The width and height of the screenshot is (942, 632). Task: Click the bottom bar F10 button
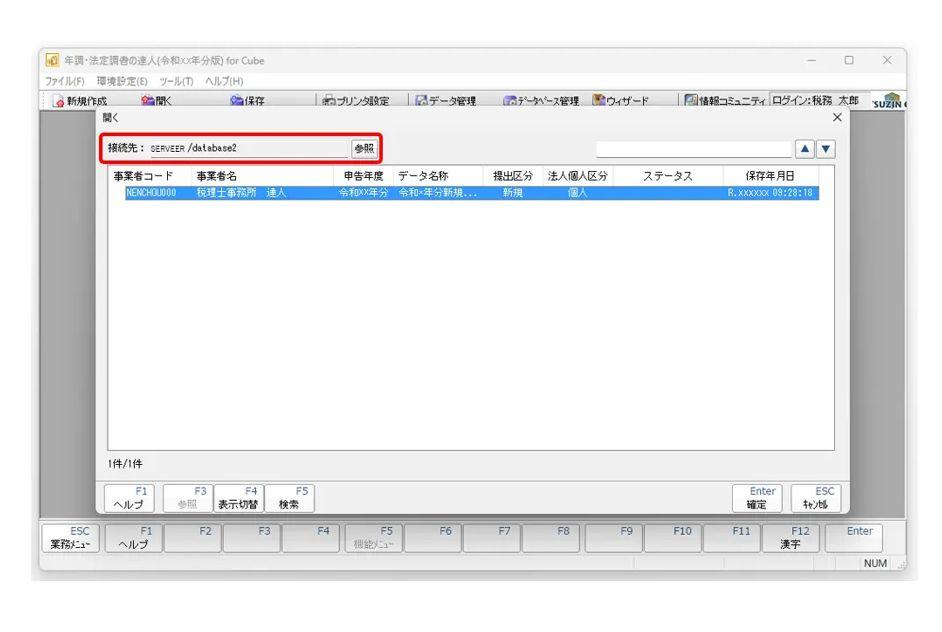click(x=672, y=538)
